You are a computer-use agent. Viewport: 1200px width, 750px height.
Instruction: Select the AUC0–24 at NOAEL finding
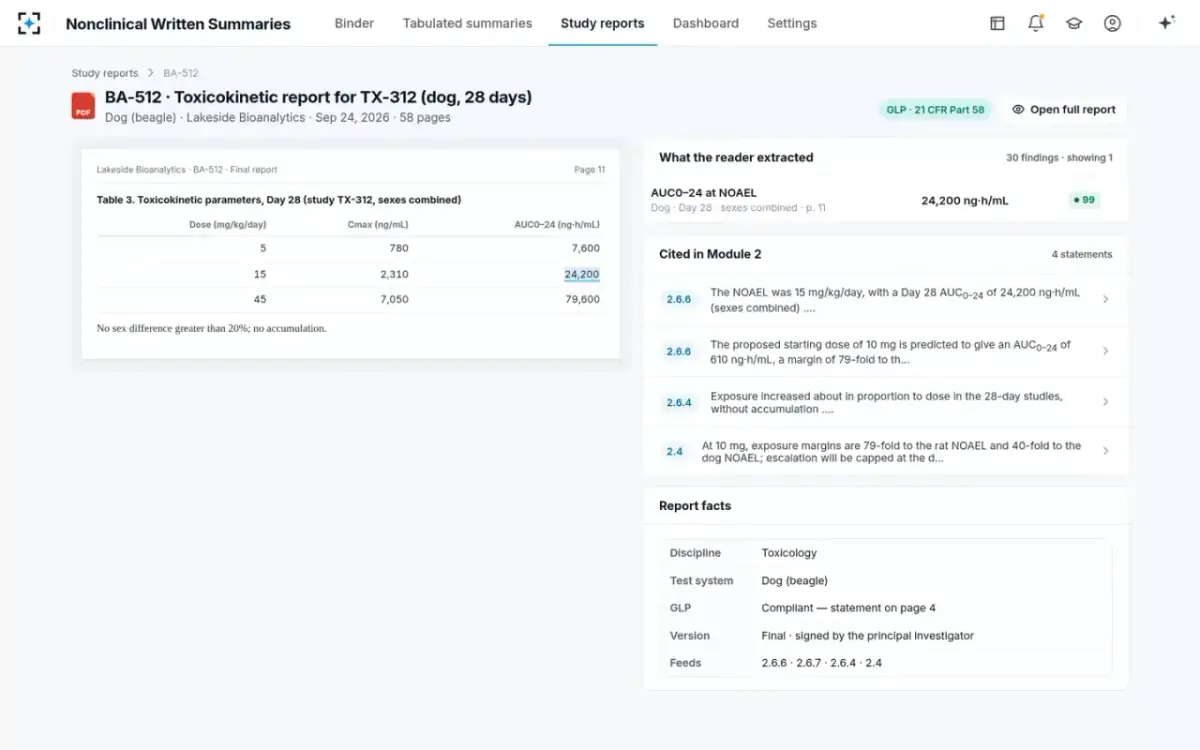pyautogui.click(x=885, y=199)
